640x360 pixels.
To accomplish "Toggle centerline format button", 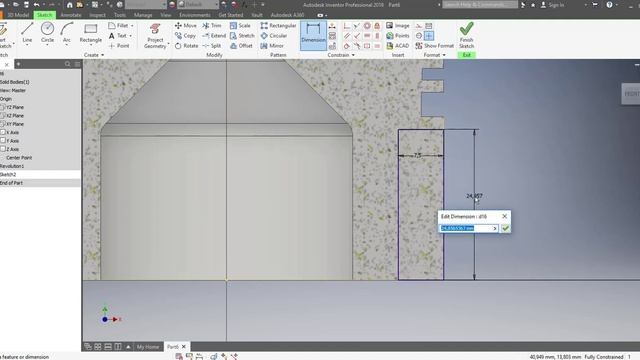I will (419, 36).
